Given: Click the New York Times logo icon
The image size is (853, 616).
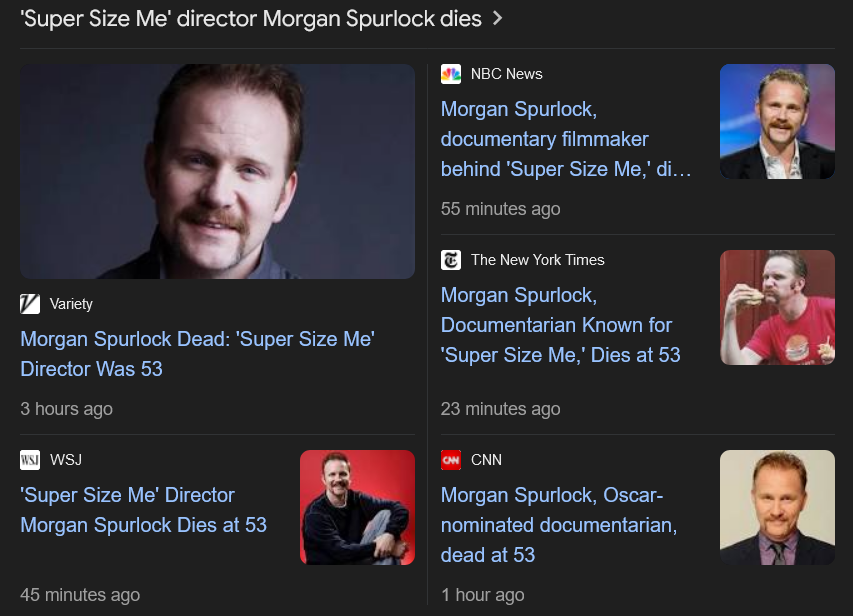Looking at the screenshot, I should click(451, 260).
